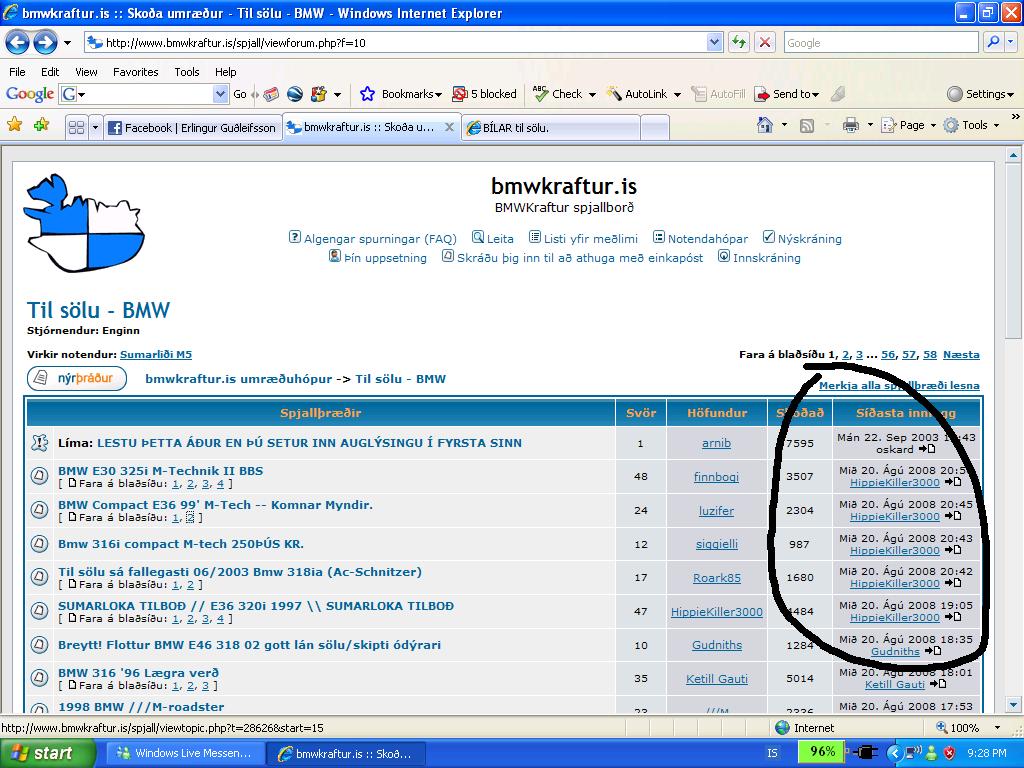Click the browser Back arrow button

coord(18,42)
